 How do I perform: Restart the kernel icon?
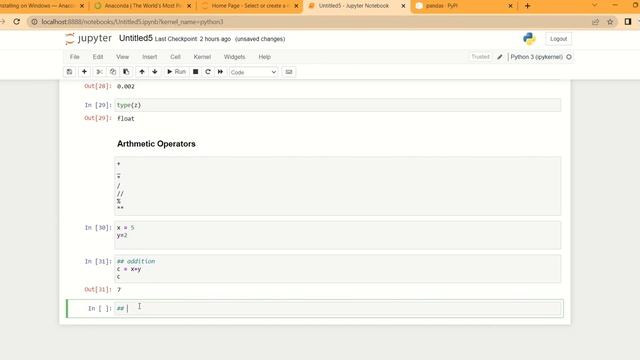pos(208,72)
